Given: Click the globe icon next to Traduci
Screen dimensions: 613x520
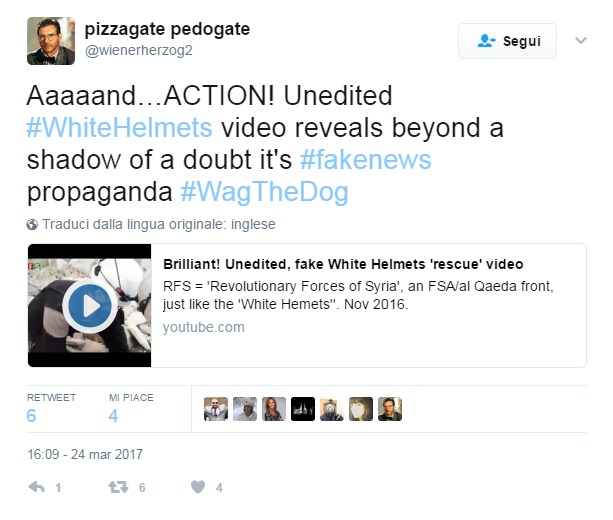Looking at the screenshot, I should (x=32, y=224).
